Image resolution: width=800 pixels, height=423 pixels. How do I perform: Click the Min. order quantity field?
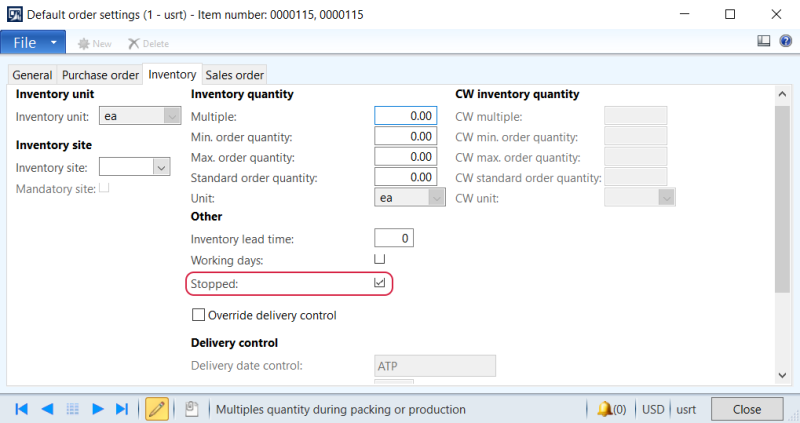coord(406,136)
